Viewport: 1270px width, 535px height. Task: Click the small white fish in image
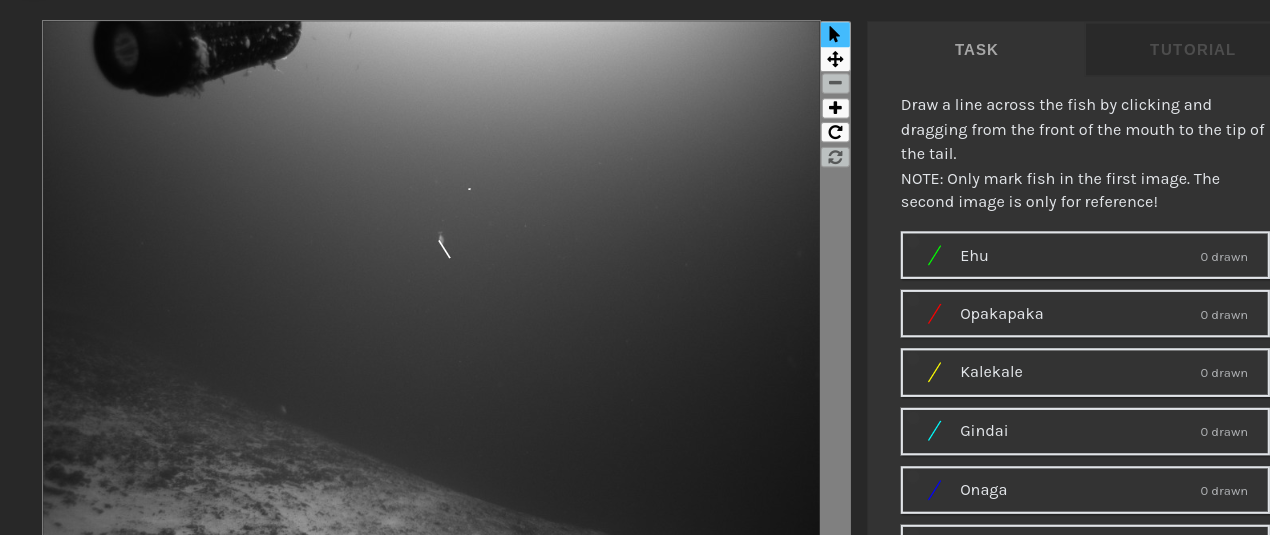444,247
